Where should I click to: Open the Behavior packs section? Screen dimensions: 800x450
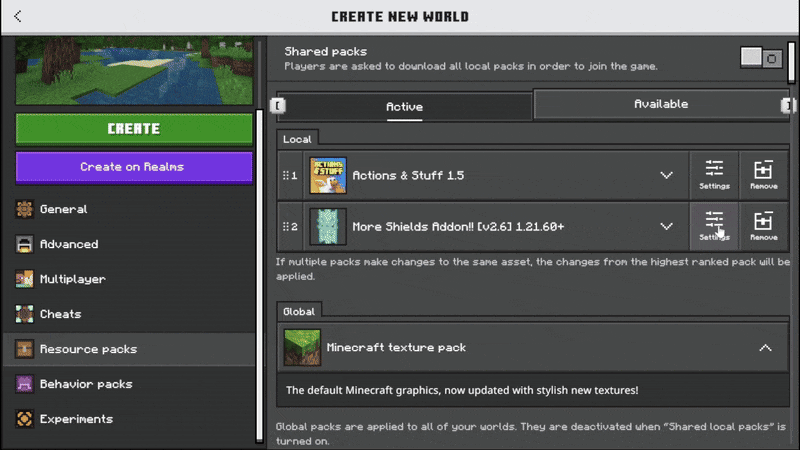[130, 384]
